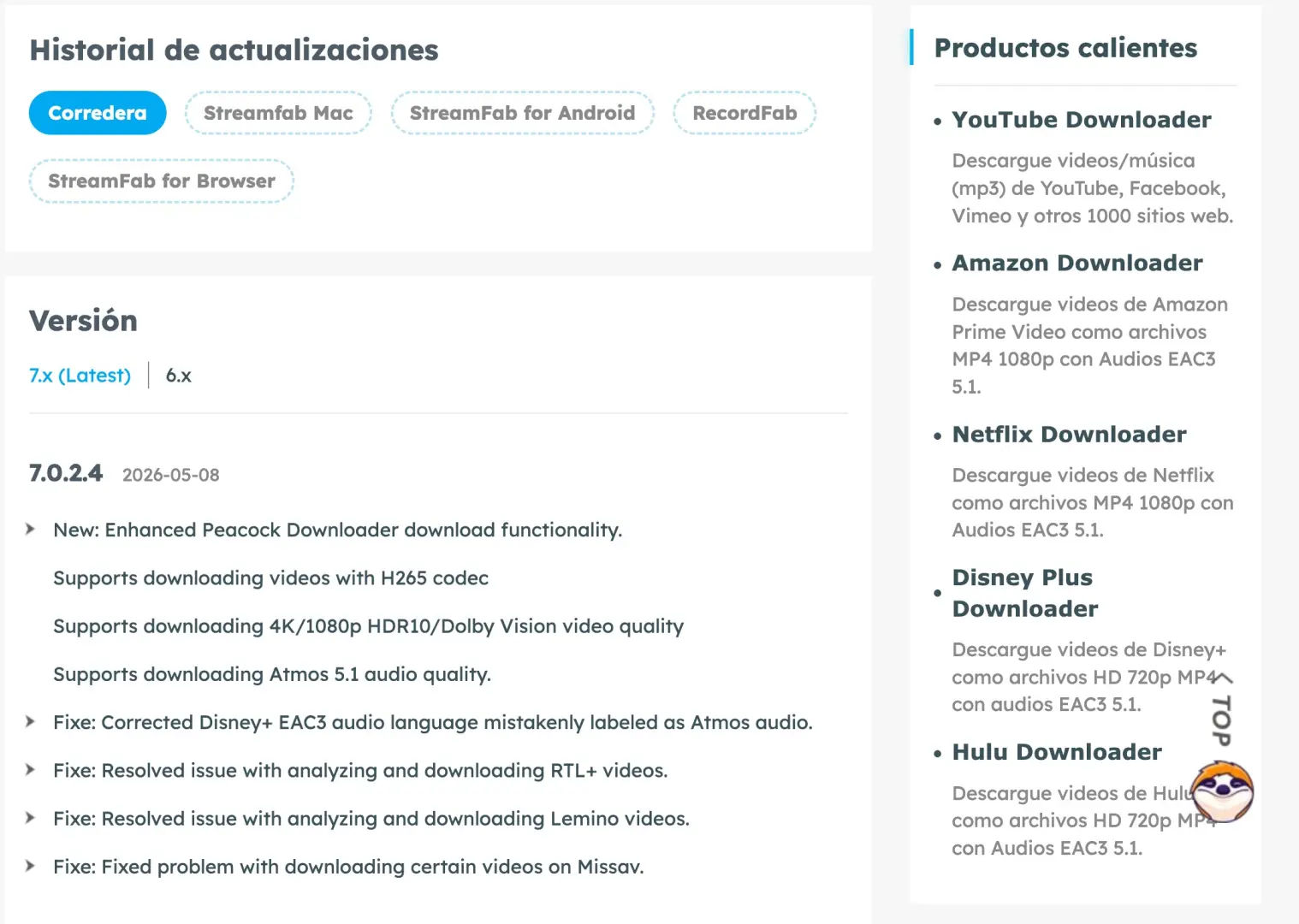Screen dimensions: 1299x924
Task: Click the 2026-05-08 release date
Action: tap(171, 475)
